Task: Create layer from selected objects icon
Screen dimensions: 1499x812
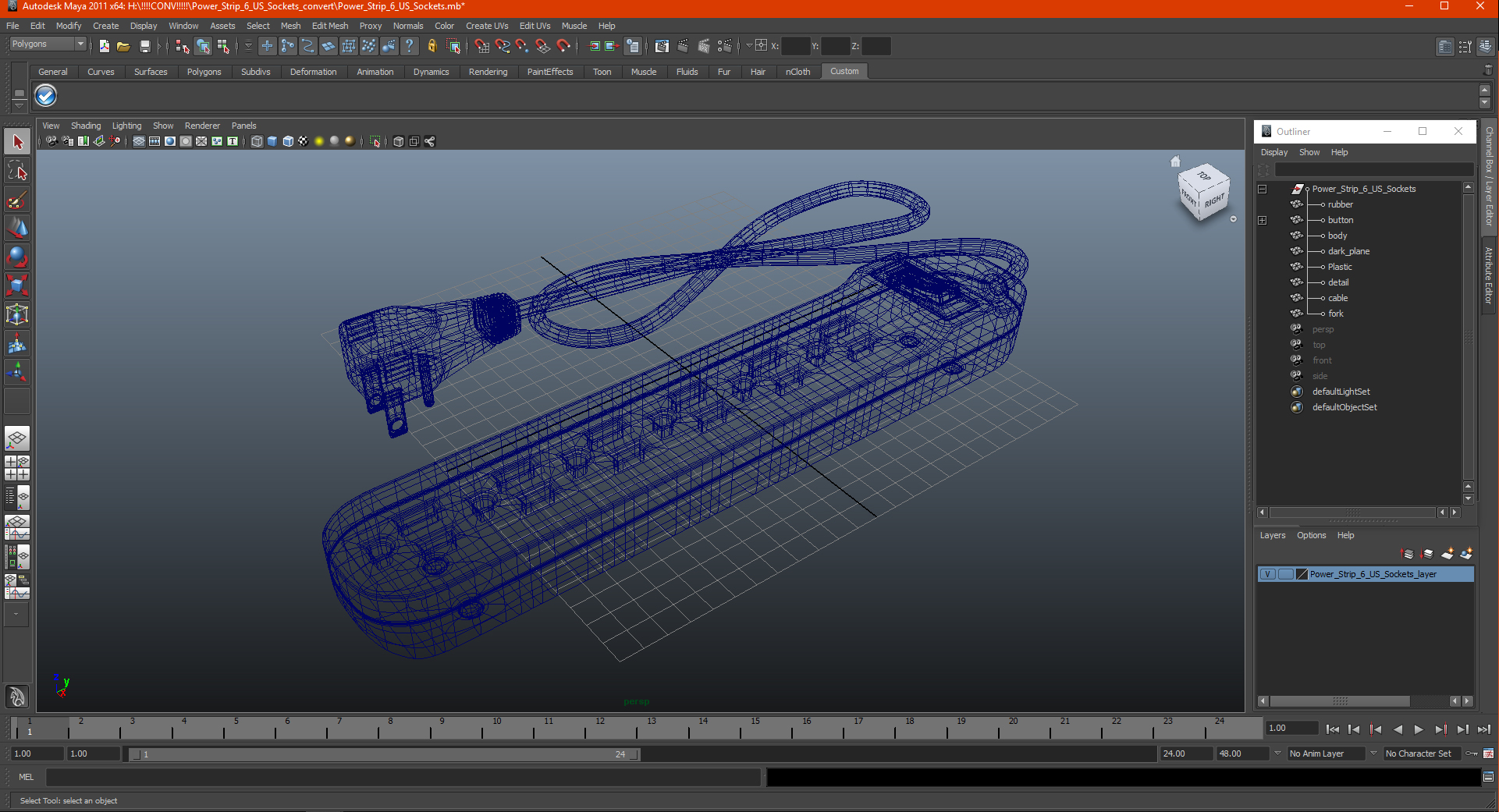Action: pyautogui.click(x=1466, y=554)
